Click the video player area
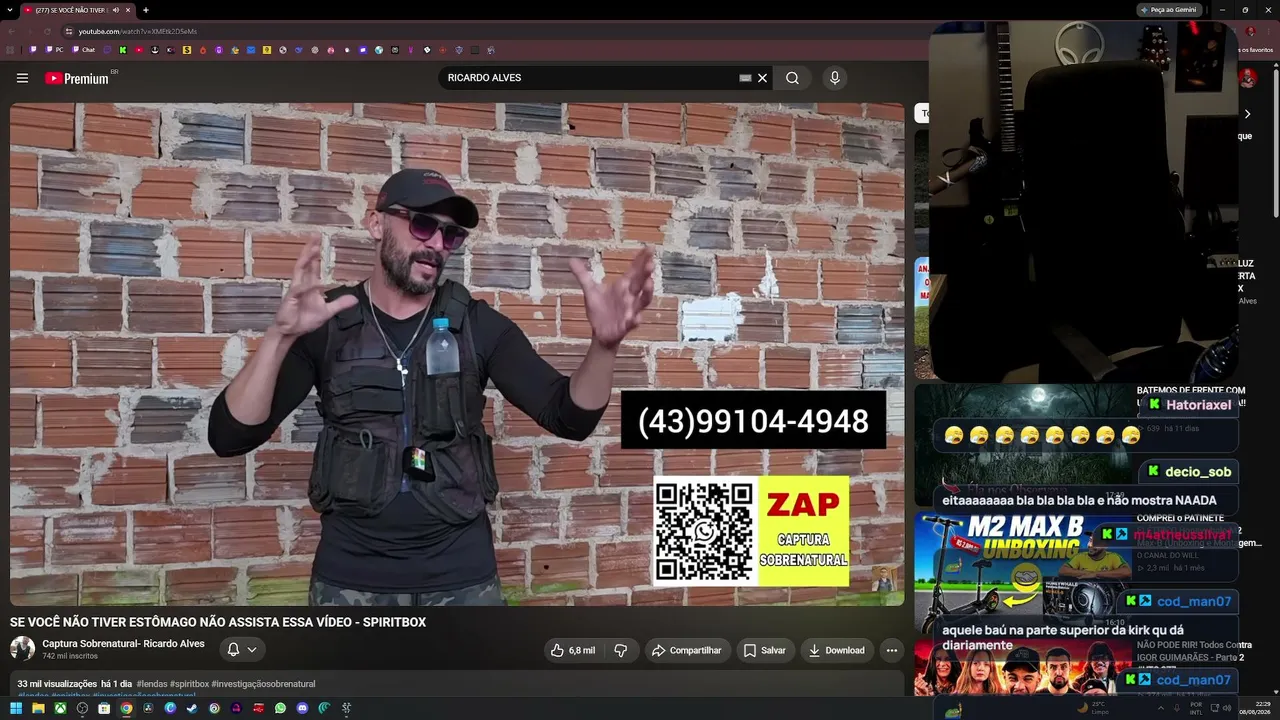This screenshot has height=720, width=1280. [457, 354]
